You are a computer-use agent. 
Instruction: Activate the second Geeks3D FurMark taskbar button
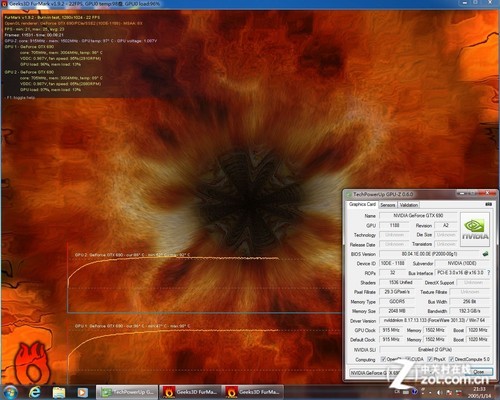pos(253,392)
